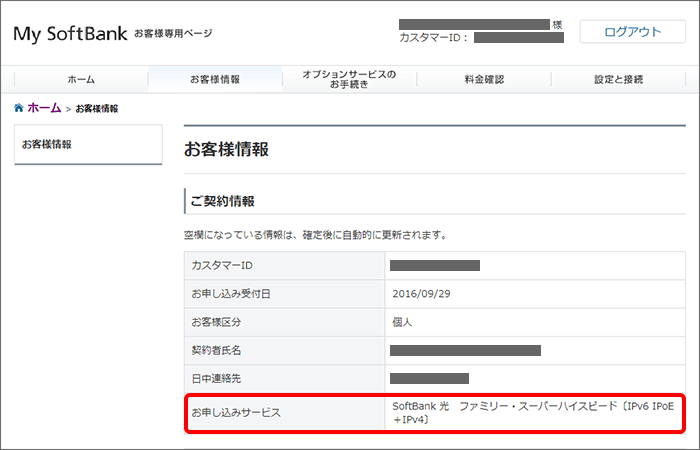Click the お申し込み受付日 row label

point(231,294)
